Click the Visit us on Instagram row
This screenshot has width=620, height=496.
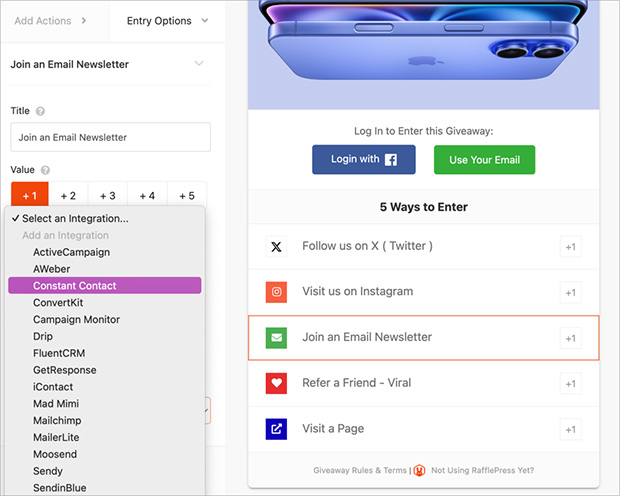pyautogui.click(x=423, y=292)
